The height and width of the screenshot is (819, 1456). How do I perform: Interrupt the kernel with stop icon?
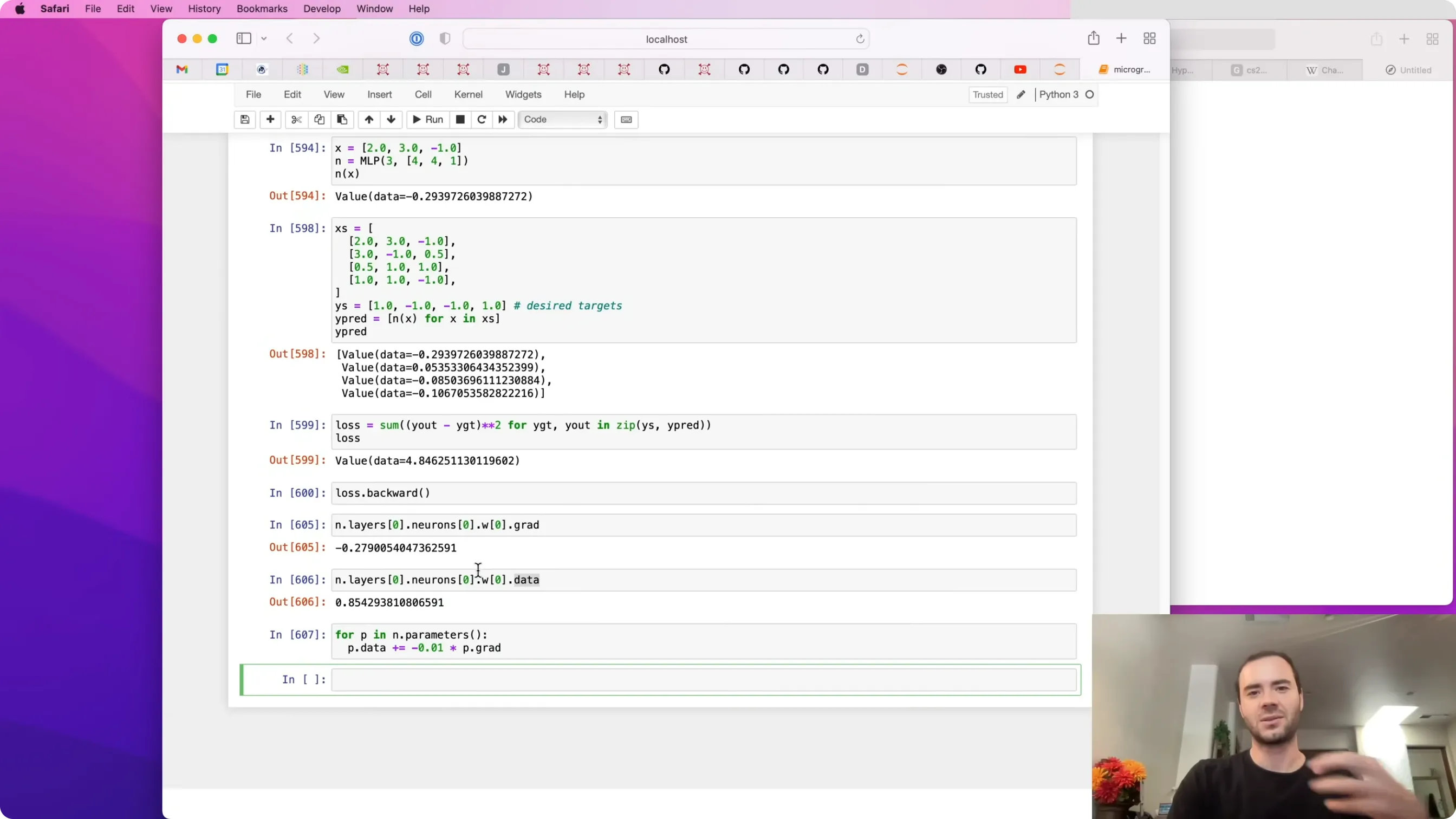pyautogui.click(x=460, y=119)
